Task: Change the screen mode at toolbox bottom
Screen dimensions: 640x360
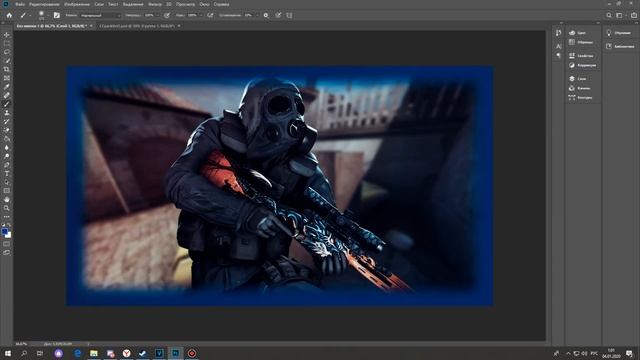Action: [7, 253]
